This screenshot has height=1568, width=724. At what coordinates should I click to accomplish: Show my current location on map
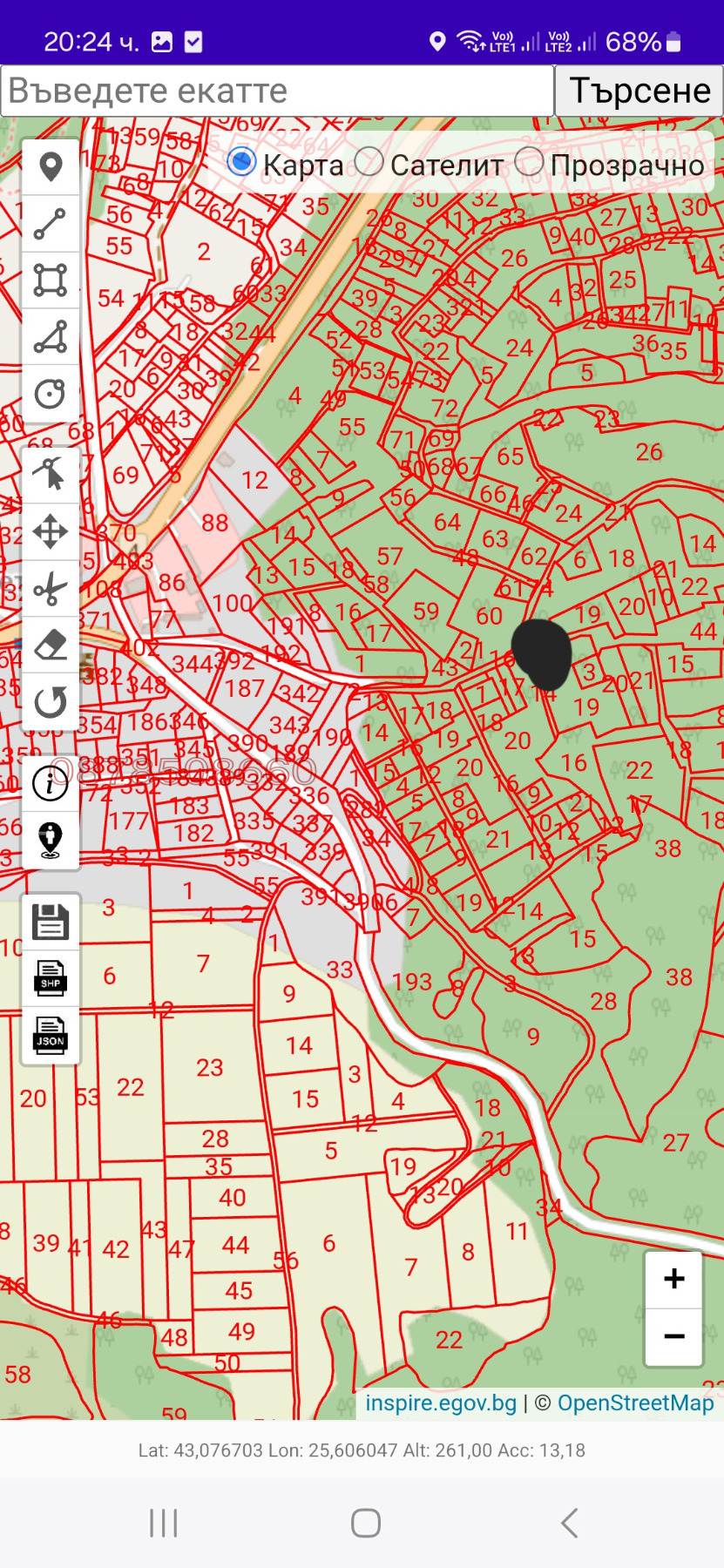51,840
